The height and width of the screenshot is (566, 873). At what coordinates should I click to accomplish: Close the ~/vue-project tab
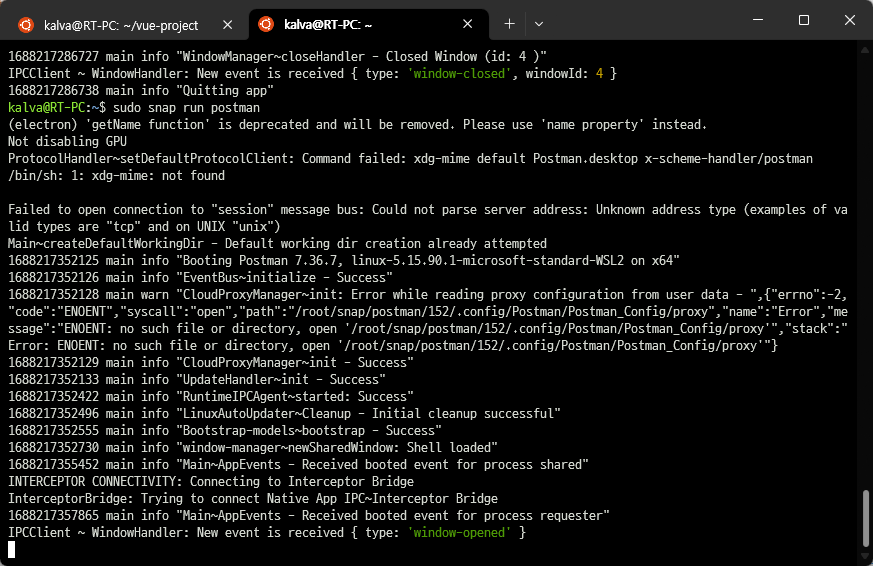[x=227, y=25]
